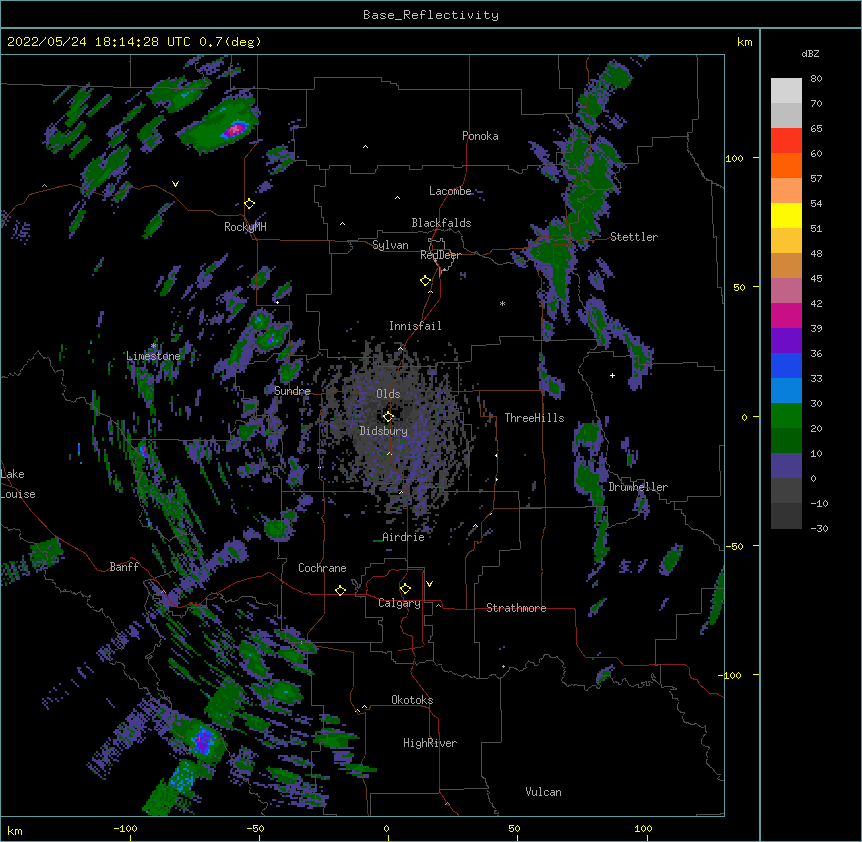Click the Innisfail city label

click(415, 326)
